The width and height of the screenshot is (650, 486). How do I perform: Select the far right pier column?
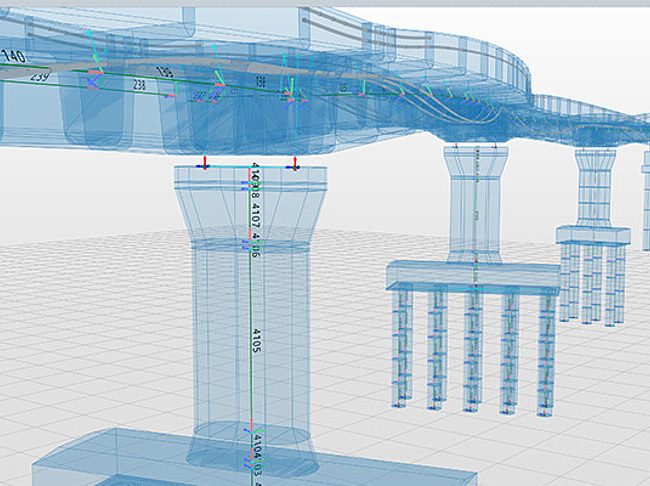[x=595, y=188]
